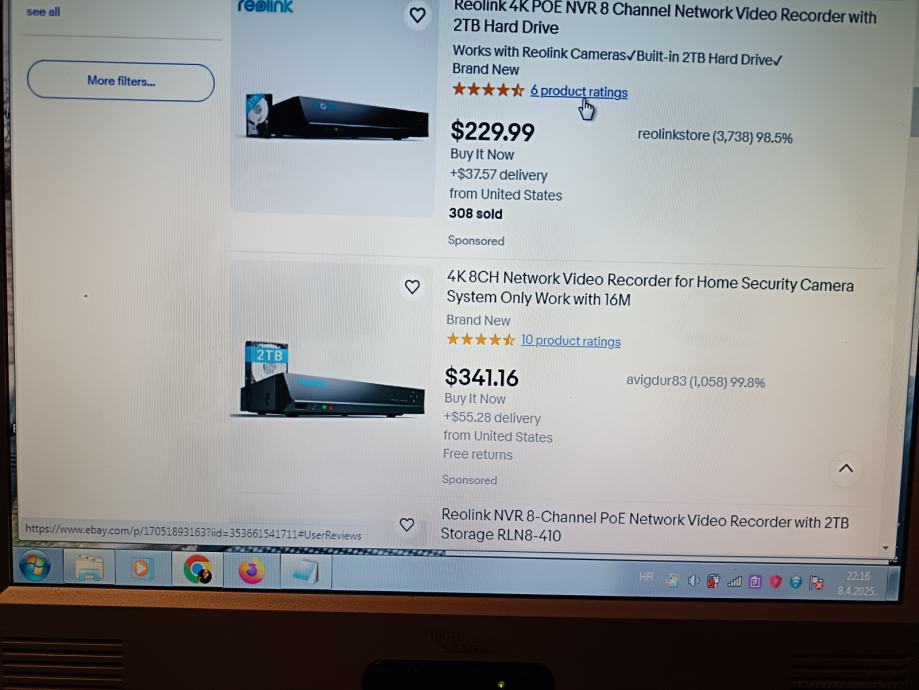Toggle watchlist heart for $341.16 recorder
Image resolution: width=919 pixels, height=690 pixels.
tap(413, 287)
